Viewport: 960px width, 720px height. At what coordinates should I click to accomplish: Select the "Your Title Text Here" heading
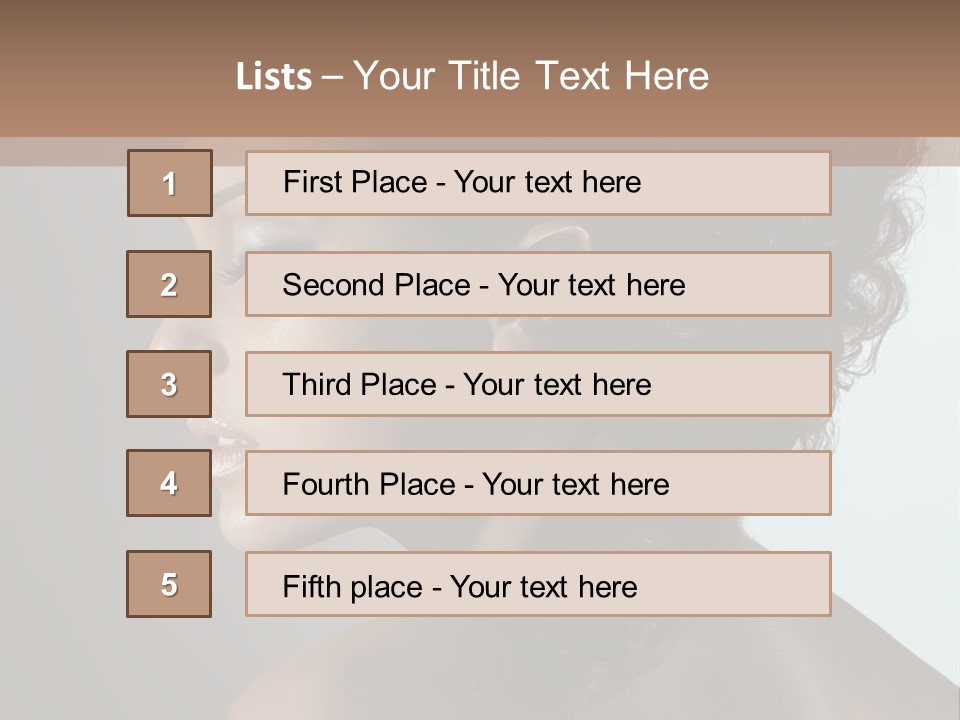pyautogui.click(x=531, y=77)
